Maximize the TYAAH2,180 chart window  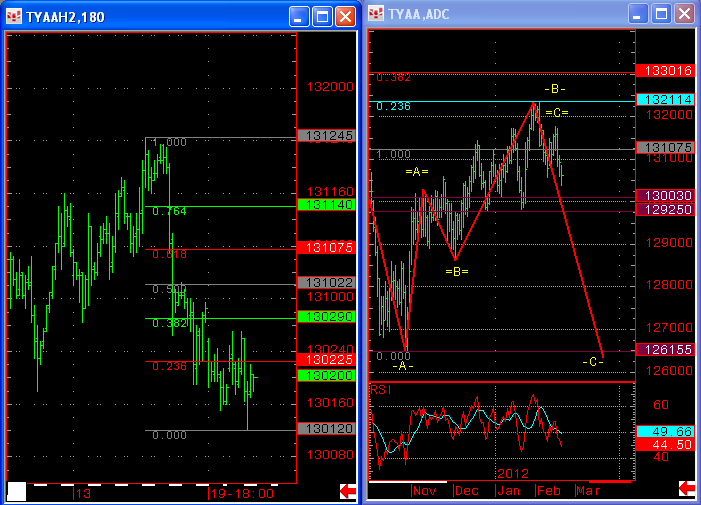[321, 16]
